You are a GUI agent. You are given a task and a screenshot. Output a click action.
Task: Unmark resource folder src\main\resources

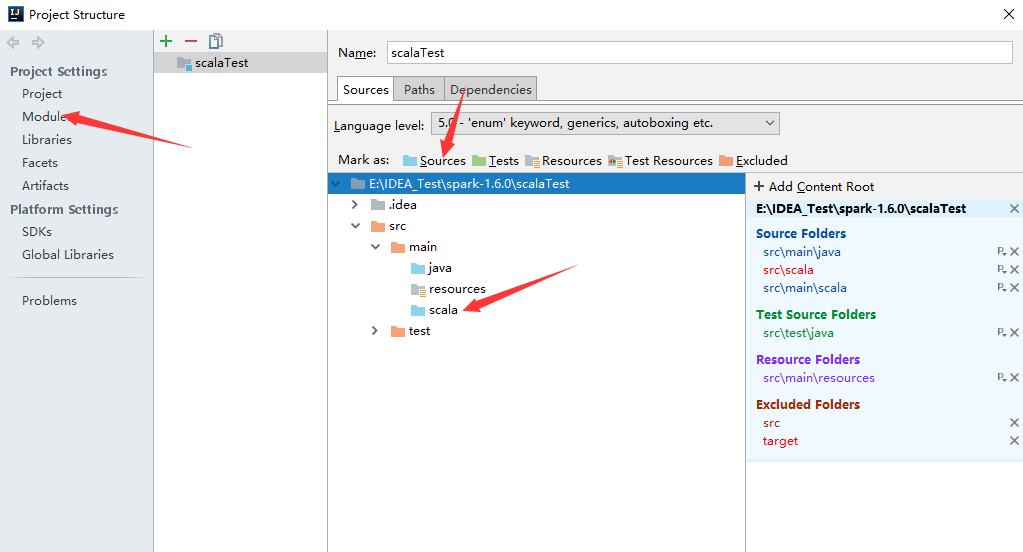click(1015, 377)
